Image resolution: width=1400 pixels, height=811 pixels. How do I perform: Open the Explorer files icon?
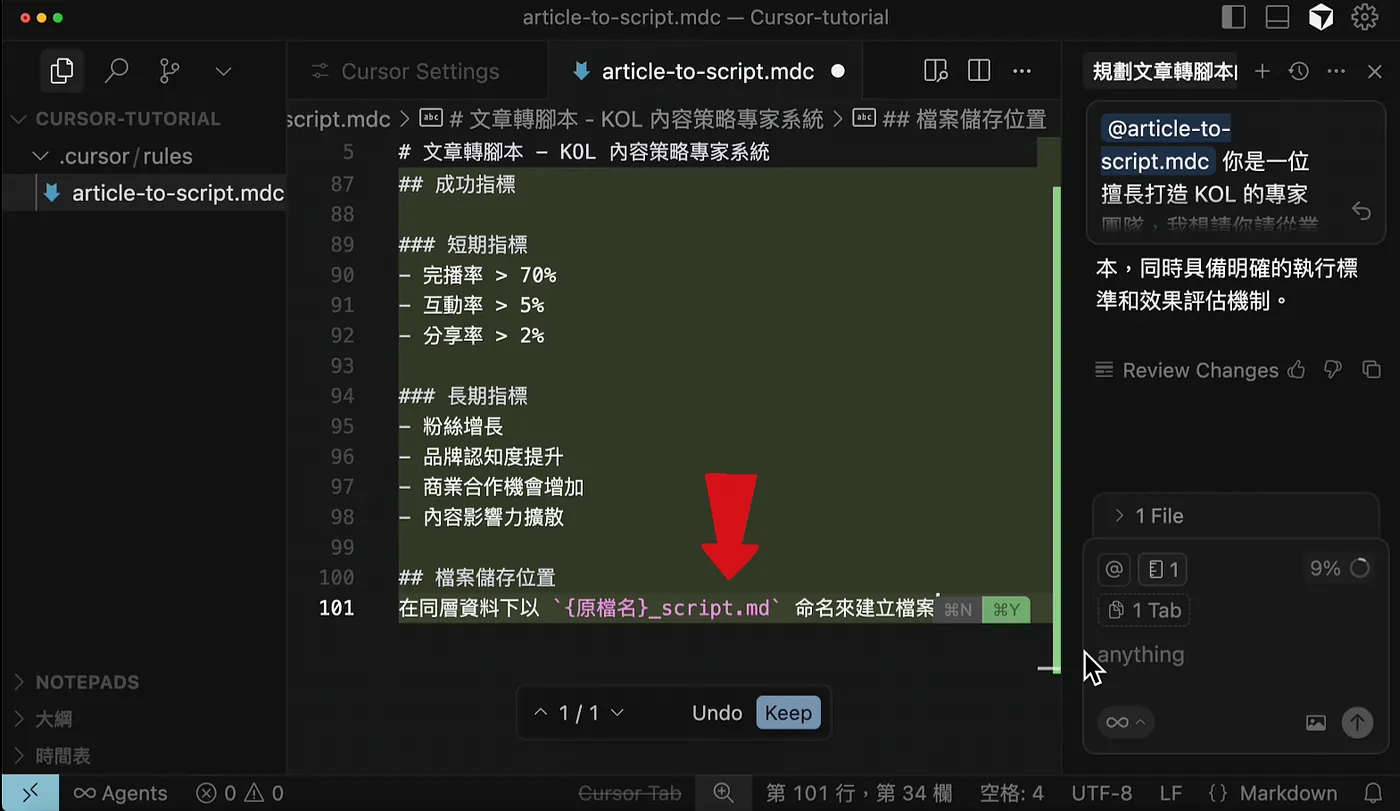[x=62, y=71]
